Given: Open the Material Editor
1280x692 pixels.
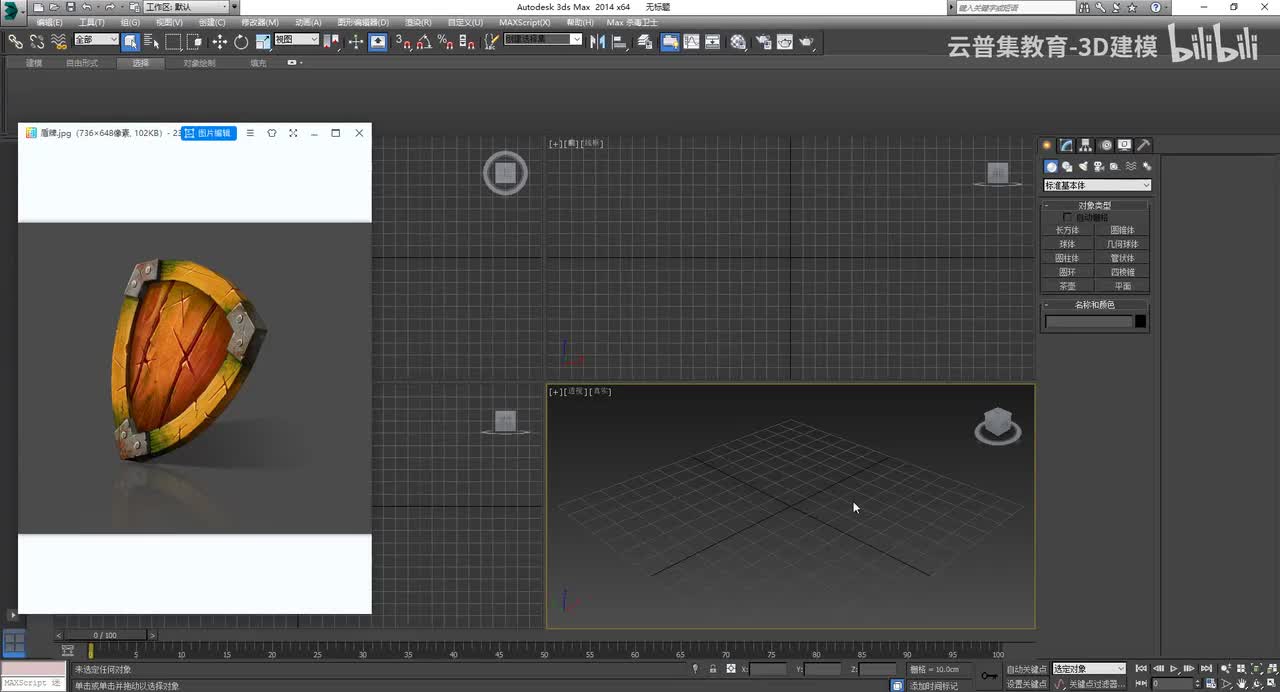Looking at the screenshot, I should (x=738, y=42).
